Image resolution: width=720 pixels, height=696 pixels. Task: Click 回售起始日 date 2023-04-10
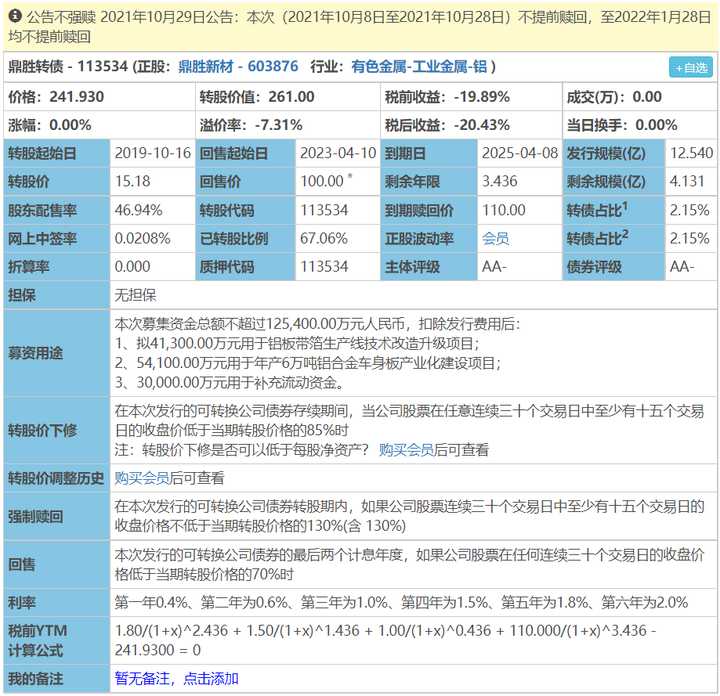pos(338,153)
